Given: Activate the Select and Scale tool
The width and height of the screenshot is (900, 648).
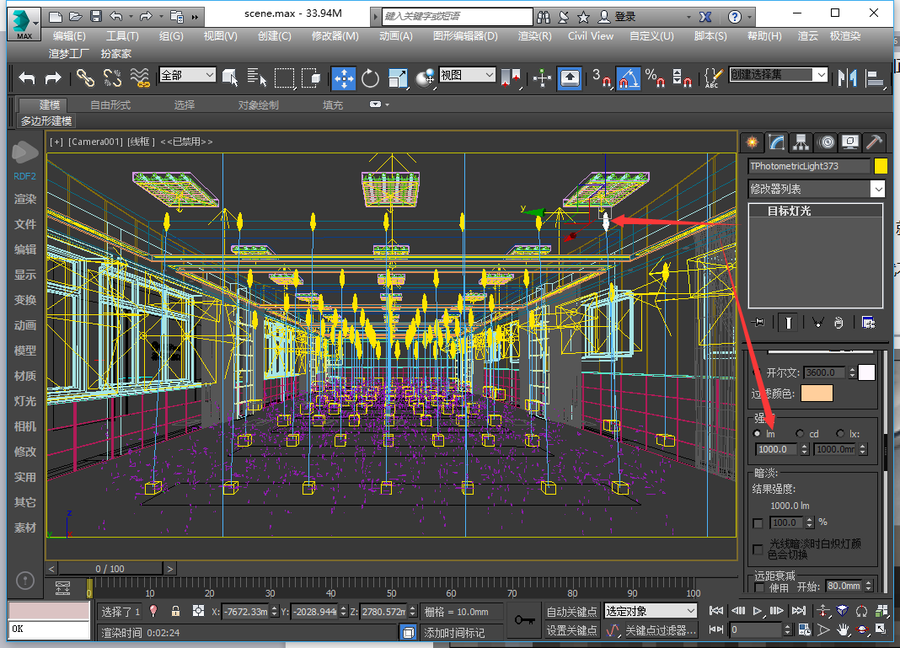Looking at the screenshot, I should 397,78.
